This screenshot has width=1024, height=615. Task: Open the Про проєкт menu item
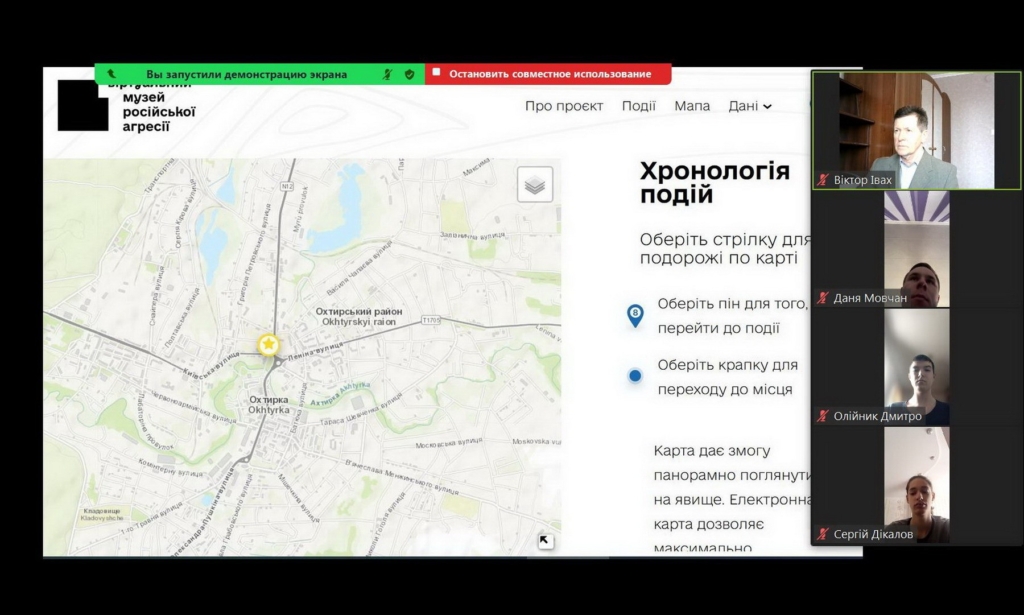coord(564,106)
